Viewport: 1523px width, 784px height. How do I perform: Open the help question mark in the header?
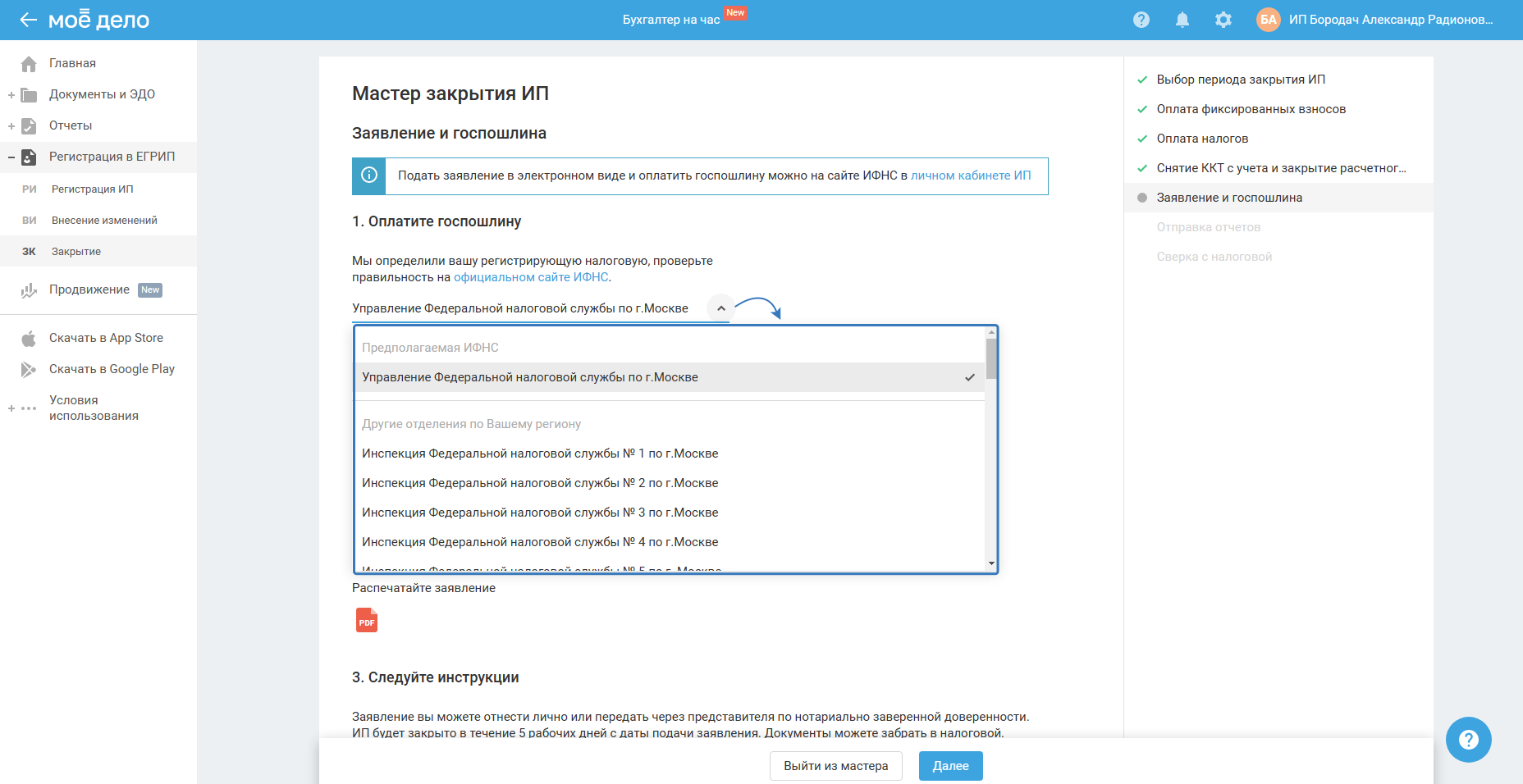(1141, 20)
